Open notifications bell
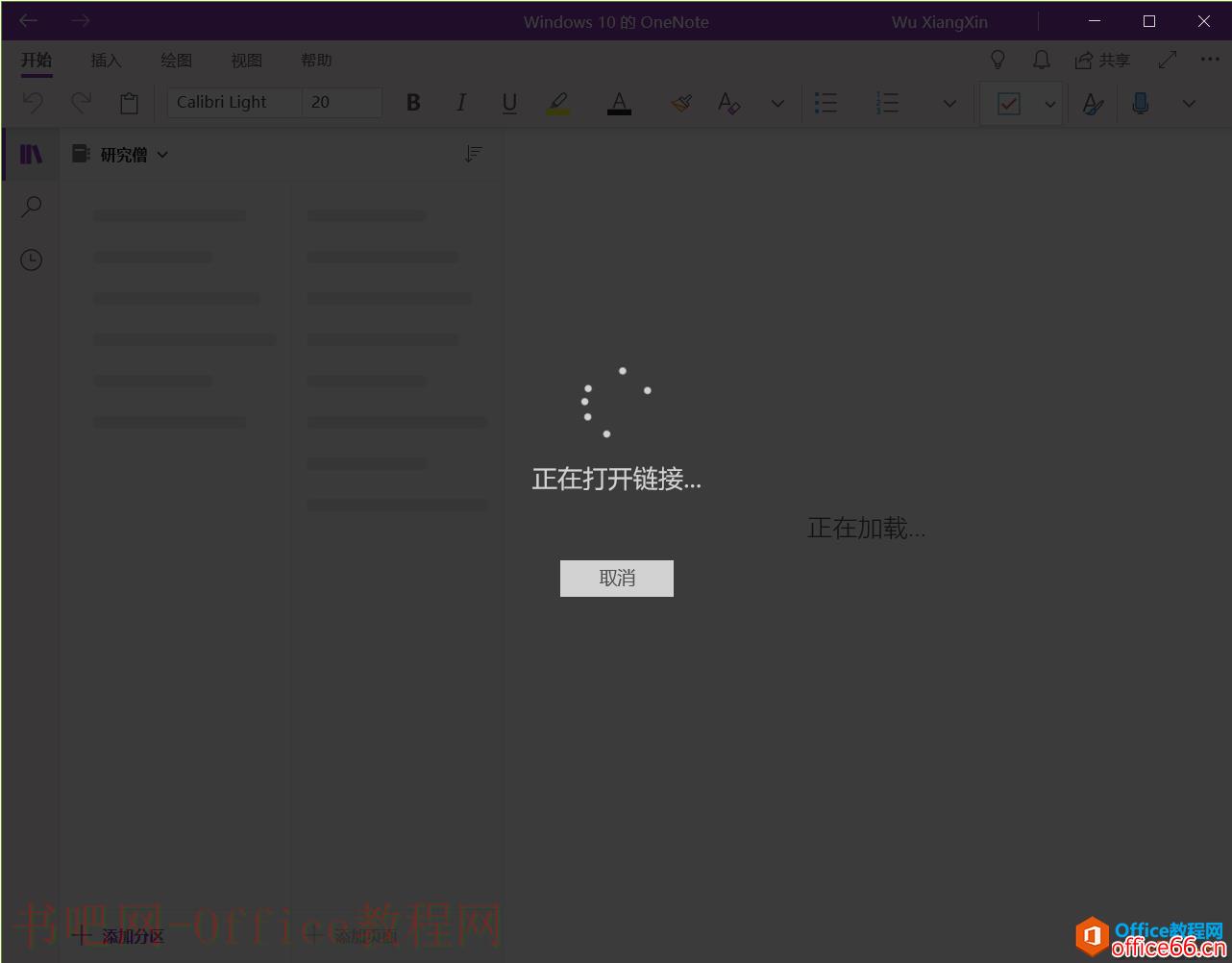The width and height of the screenshot is (1232, 963). [1041, 60]
